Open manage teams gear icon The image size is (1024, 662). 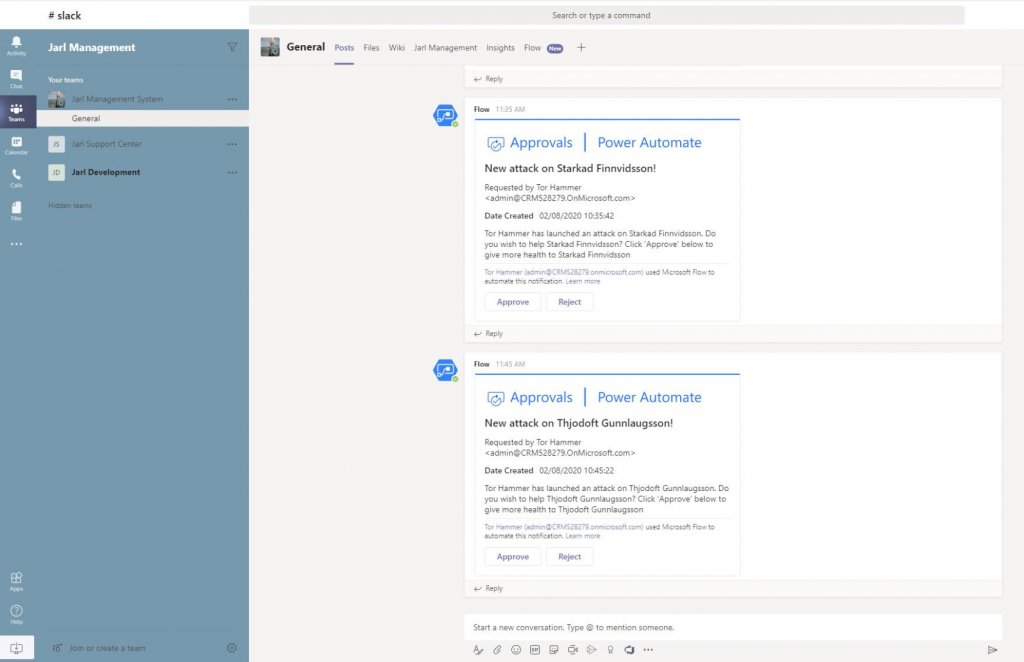click(232, 648)
